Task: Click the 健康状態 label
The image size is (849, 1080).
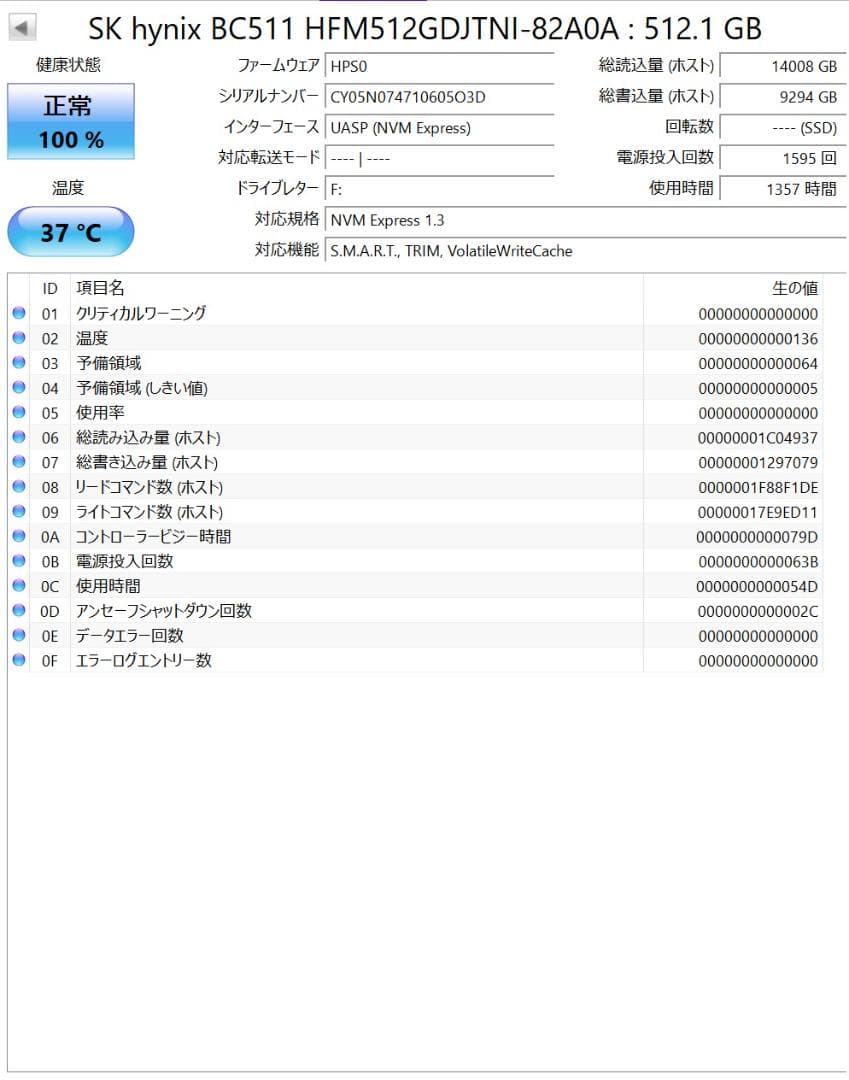Action: [68, 65]
